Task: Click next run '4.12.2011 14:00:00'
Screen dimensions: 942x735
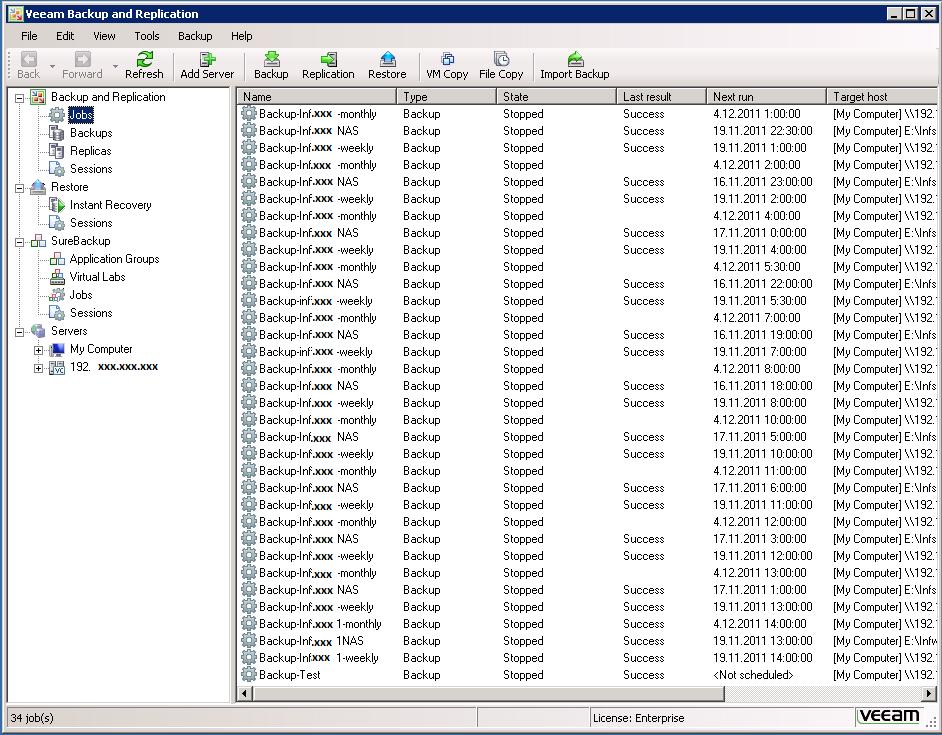Action: pyautogui.click(x=759, y=624)
